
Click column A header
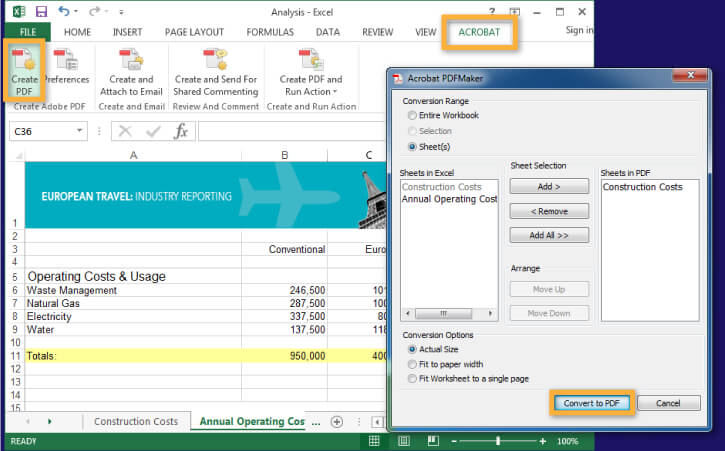point(133,155)
